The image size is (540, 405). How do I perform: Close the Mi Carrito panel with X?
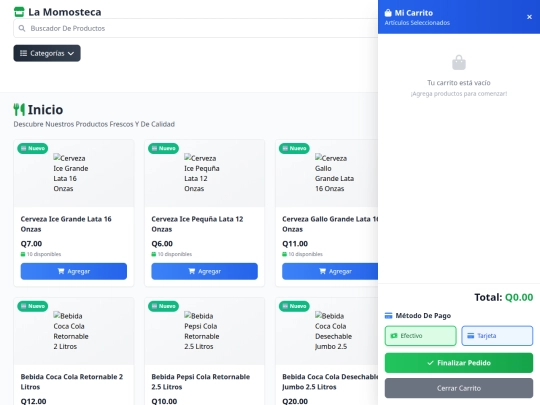pos(529,17)
